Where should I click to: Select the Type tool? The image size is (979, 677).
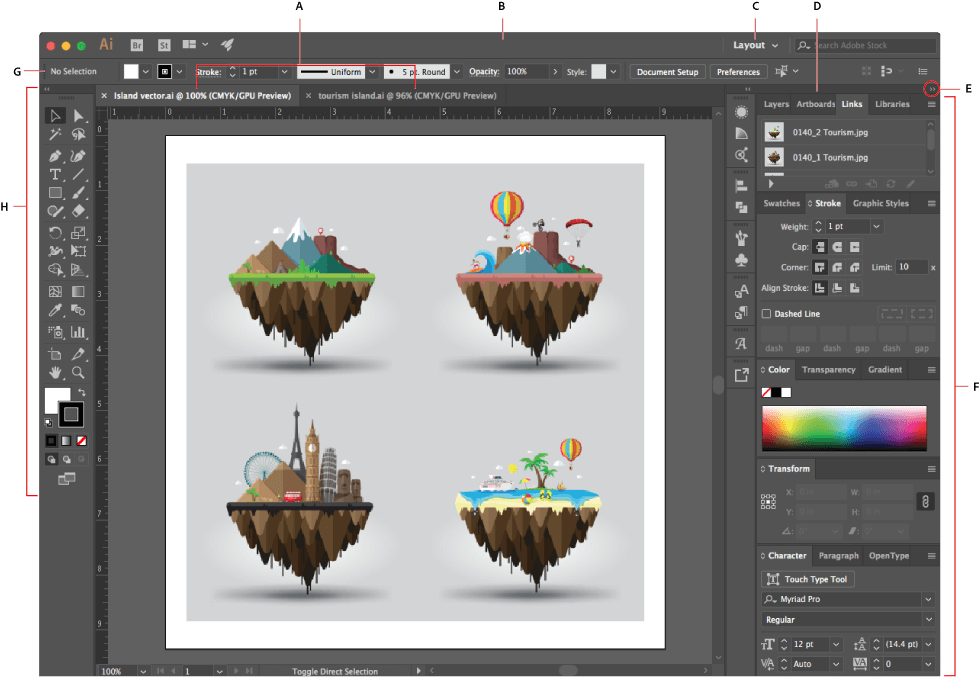coord(55,174)
